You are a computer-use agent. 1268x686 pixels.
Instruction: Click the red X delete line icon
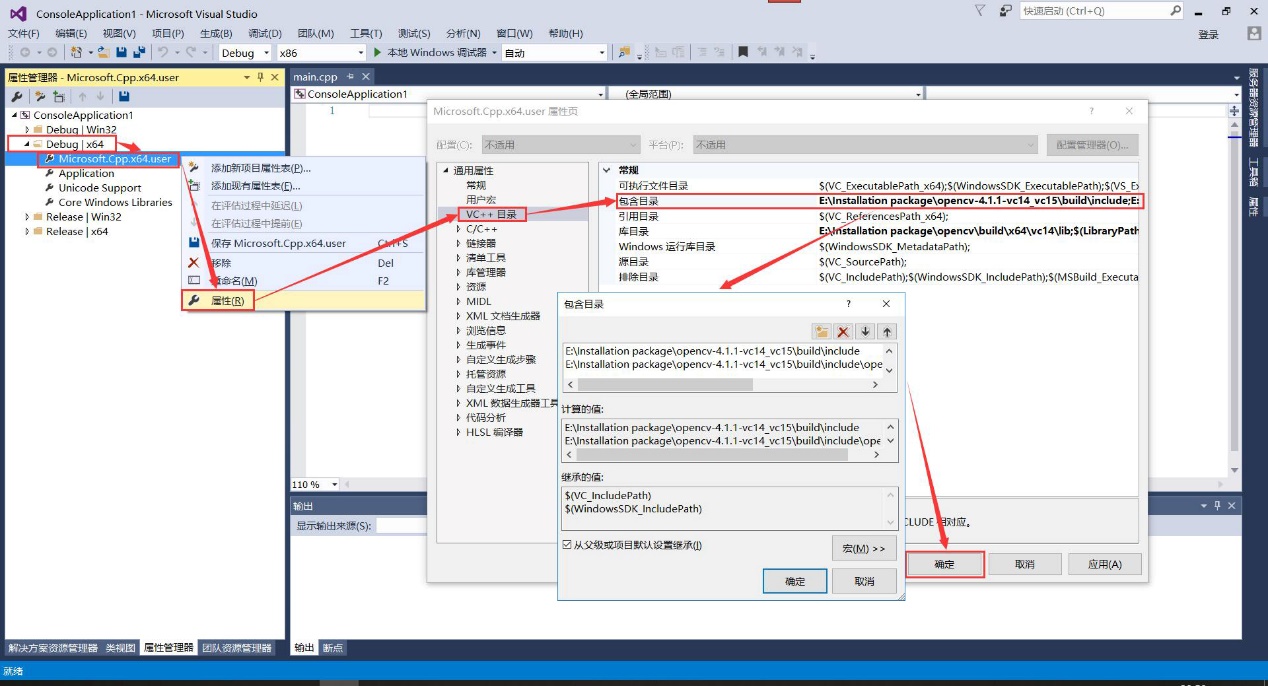844,332
